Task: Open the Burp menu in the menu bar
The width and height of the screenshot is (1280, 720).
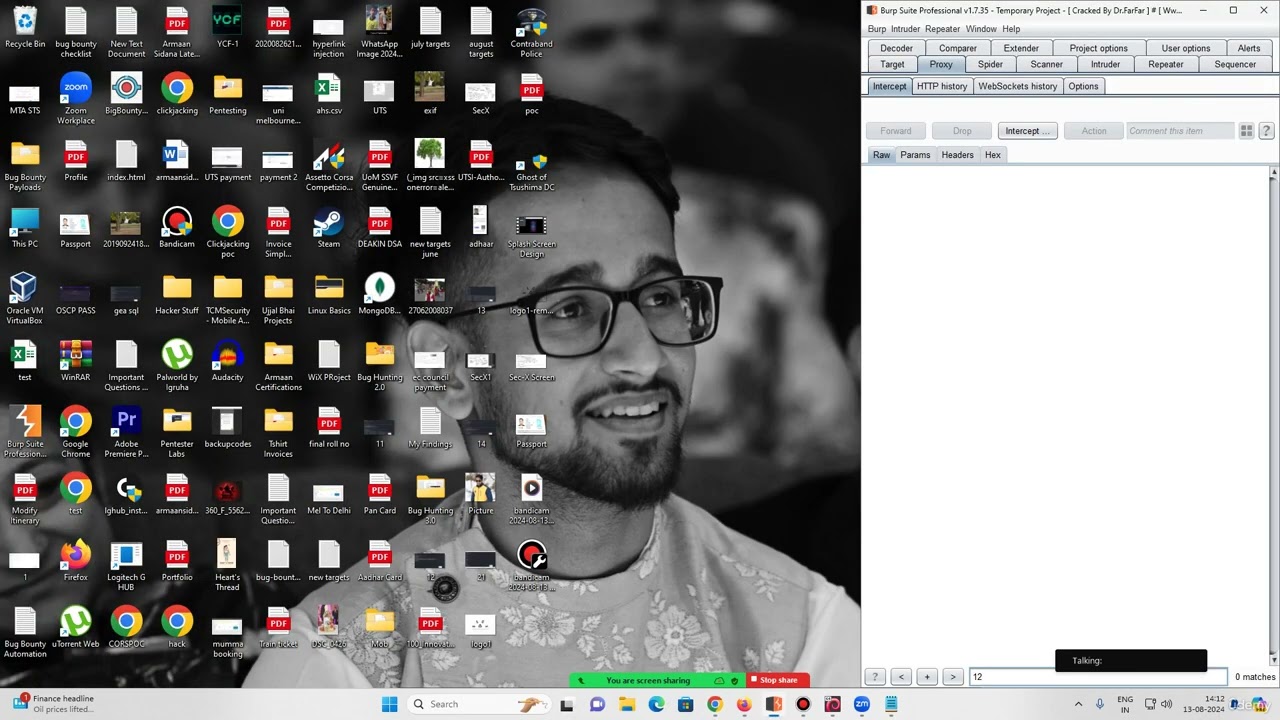Action: tap(877, 29)
